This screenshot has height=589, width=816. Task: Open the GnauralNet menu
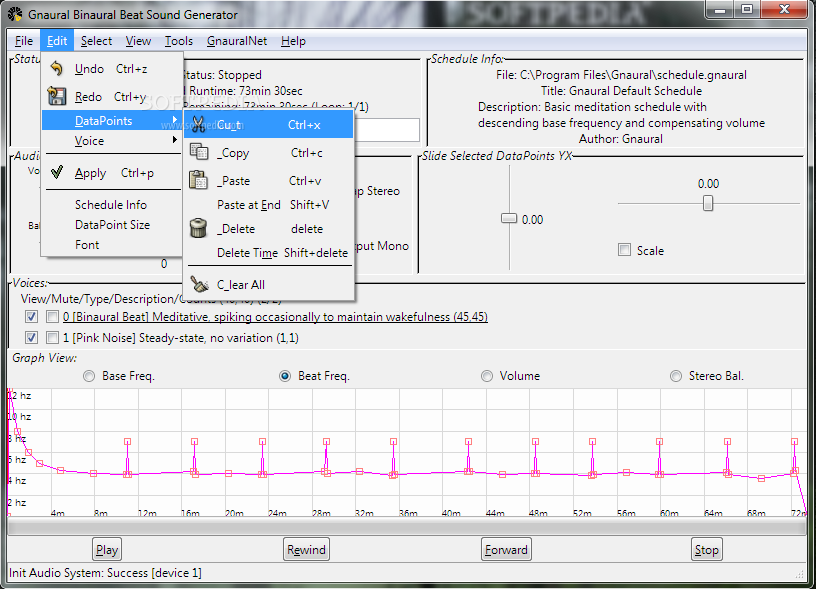(x=237, y=41)
